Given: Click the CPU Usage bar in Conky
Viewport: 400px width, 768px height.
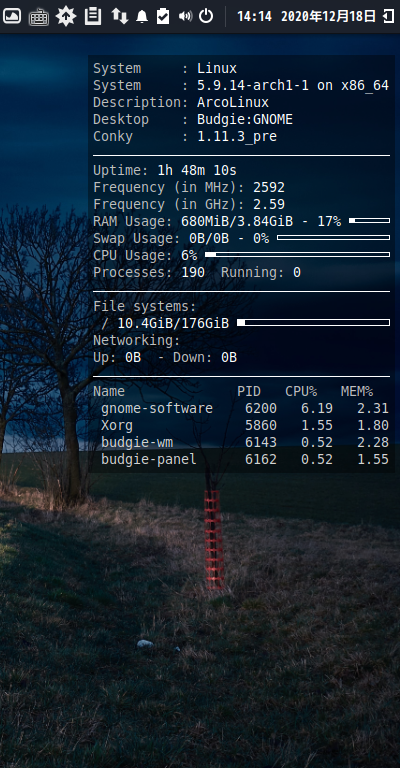Looking at the screenshot, I should (297, 255).
